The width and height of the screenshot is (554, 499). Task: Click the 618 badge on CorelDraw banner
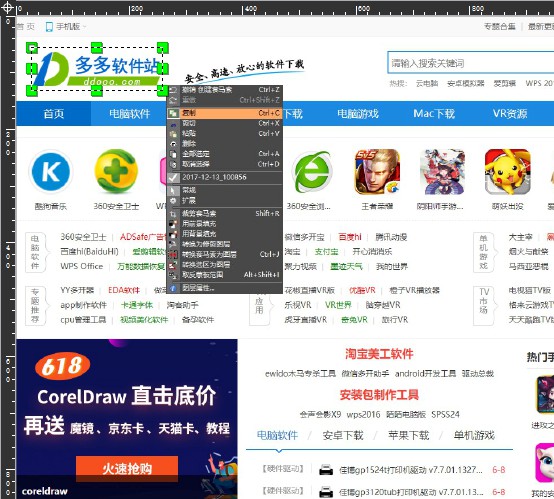[x=63, y=366]
